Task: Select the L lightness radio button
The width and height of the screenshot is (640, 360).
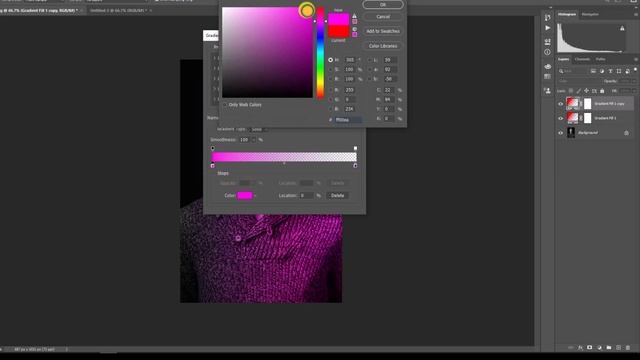Action: tap(370, 60)
